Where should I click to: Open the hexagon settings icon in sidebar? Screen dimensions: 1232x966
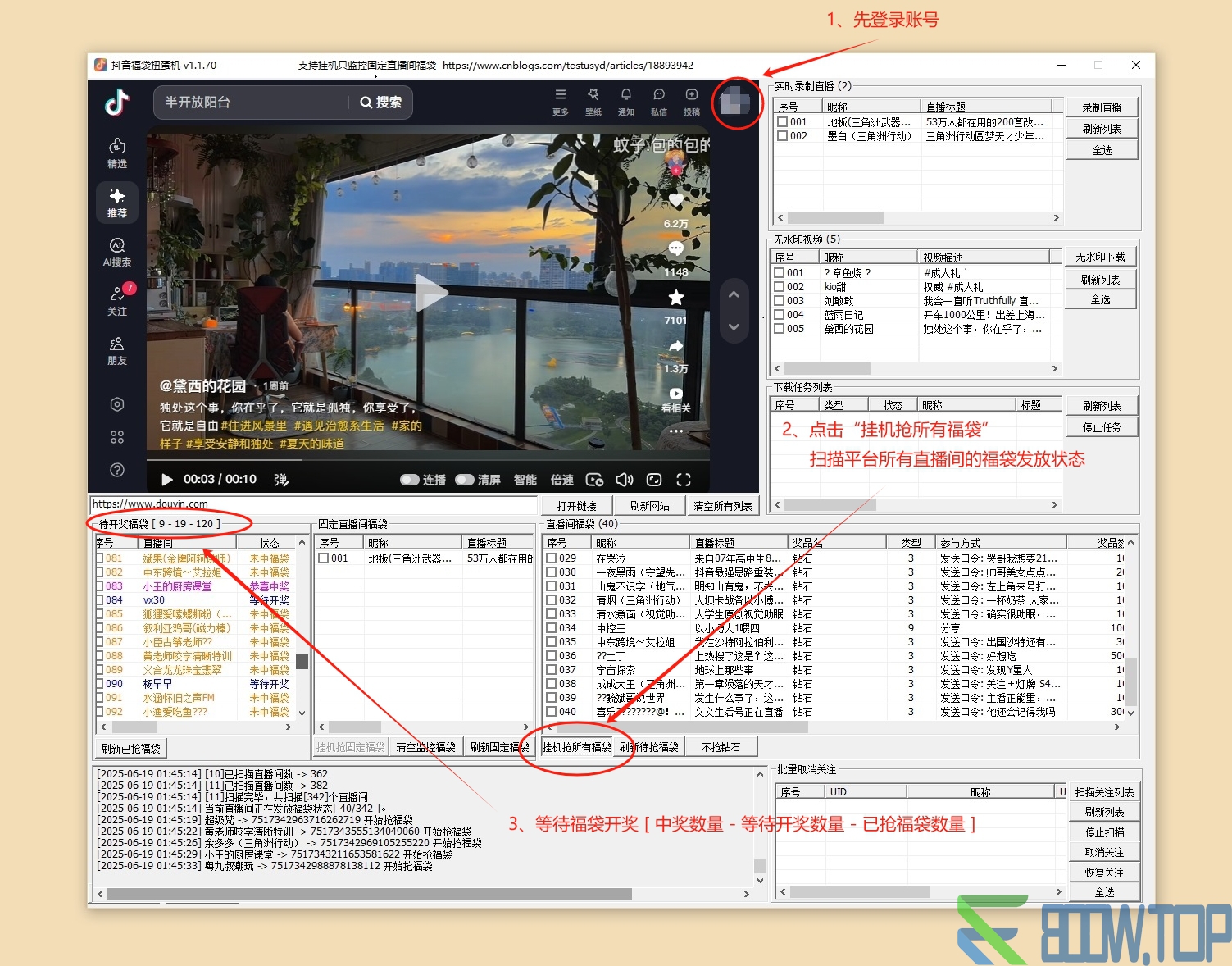(117, 404)
